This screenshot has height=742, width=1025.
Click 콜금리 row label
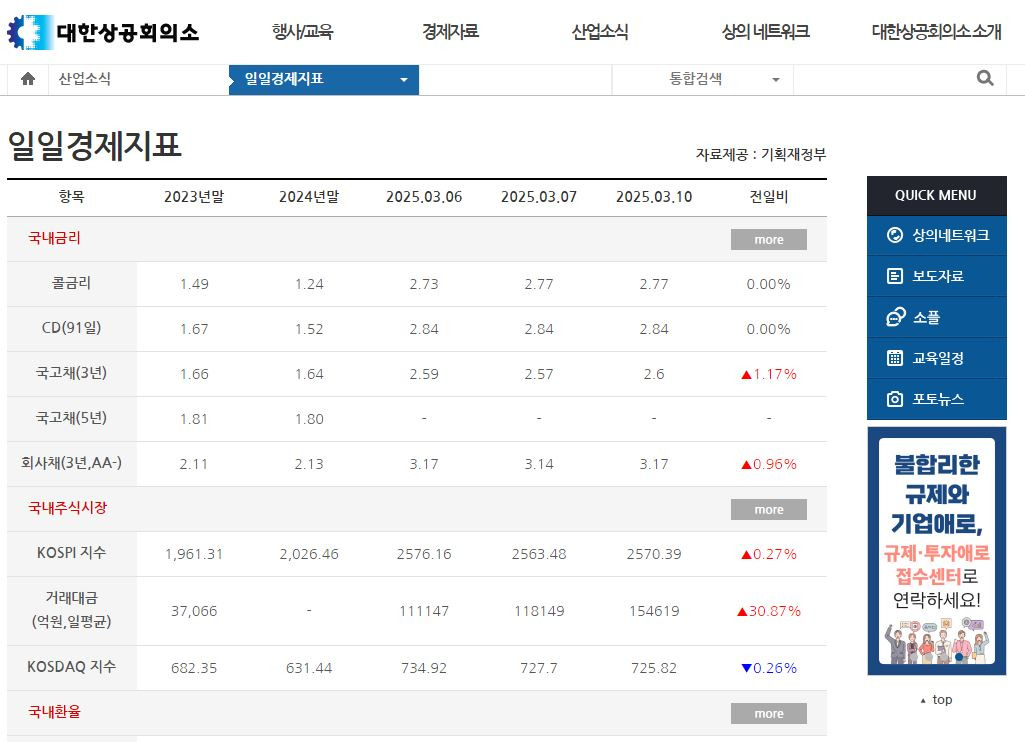(71, 283)
